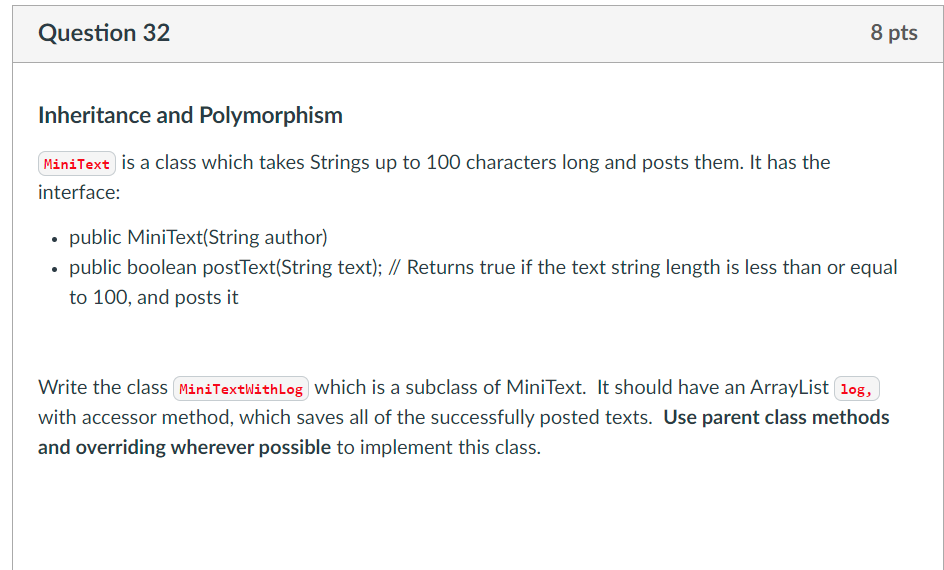Viewport: 944px width, 570px height.
Task: Click the word "interface:"
Action: click(x=79, y=192)
